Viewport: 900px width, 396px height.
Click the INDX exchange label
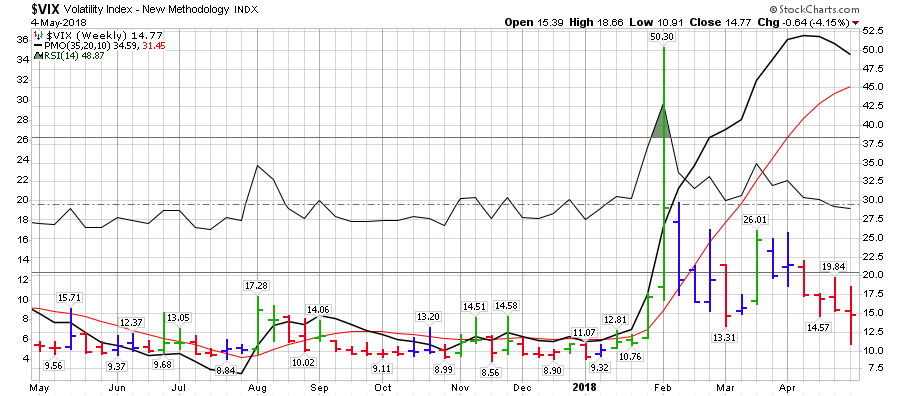click(246, 10)
